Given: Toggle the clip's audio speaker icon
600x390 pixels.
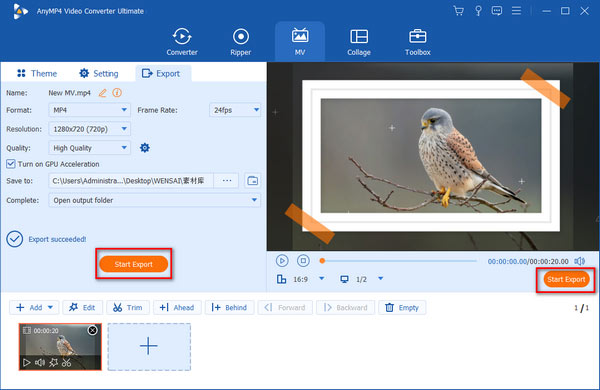Looking at the screenshot, I should pos(40,362).
